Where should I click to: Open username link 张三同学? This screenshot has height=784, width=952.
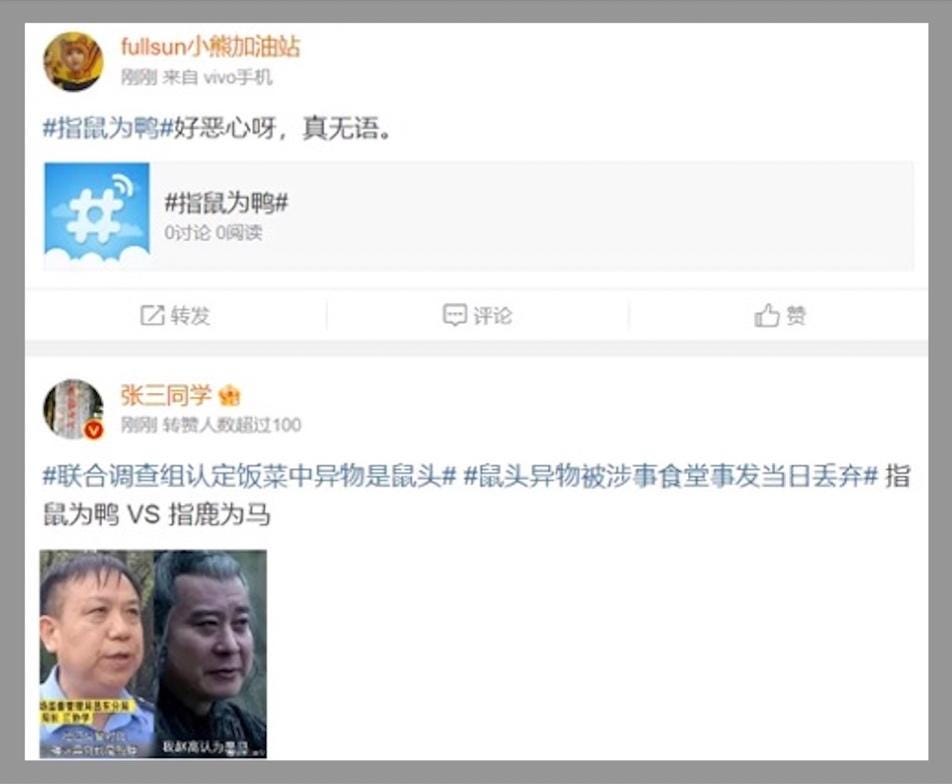[x=166, y=395]
